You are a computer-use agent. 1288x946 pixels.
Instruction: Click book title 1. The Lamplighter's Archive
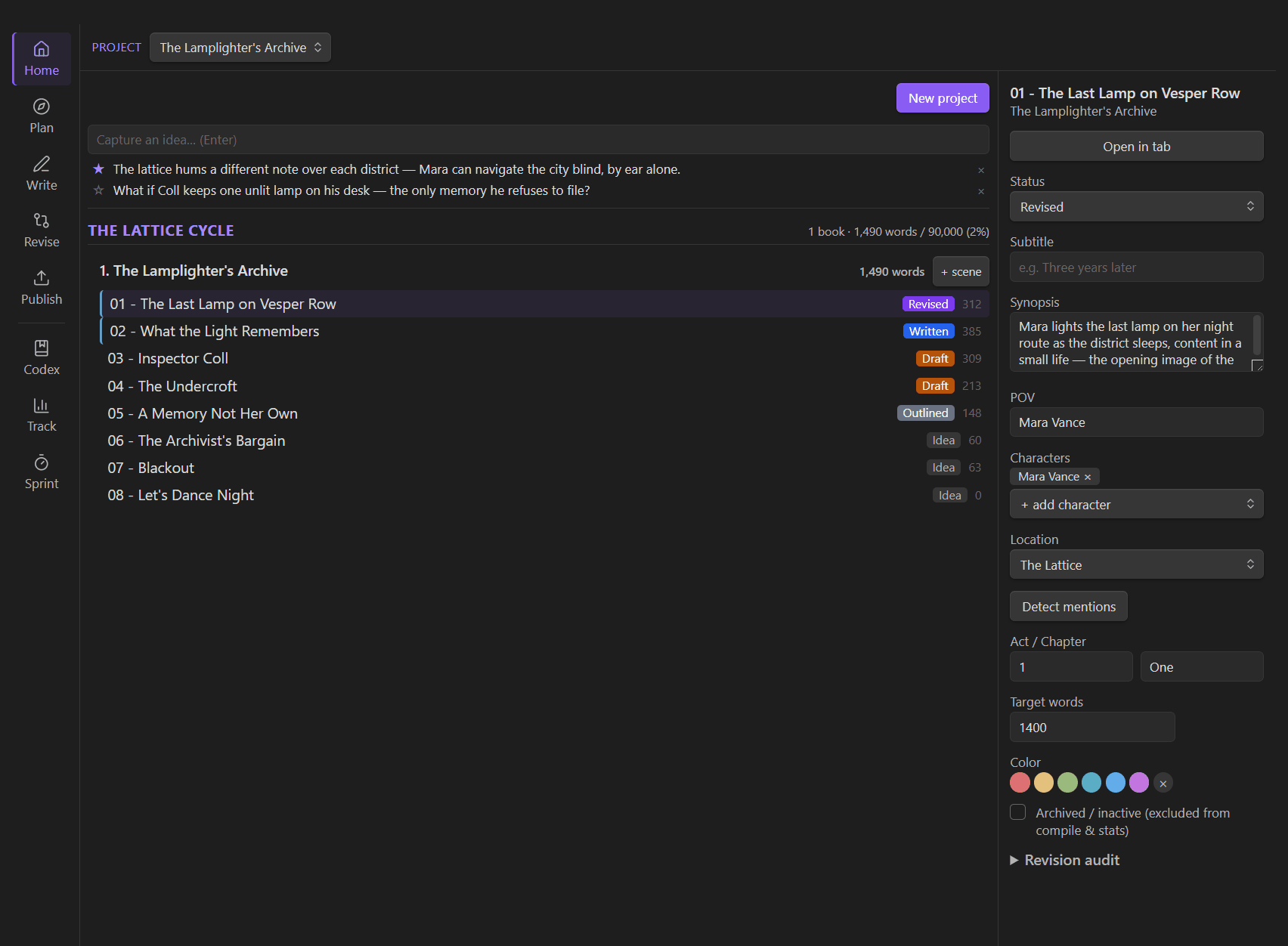pos(194,271)
